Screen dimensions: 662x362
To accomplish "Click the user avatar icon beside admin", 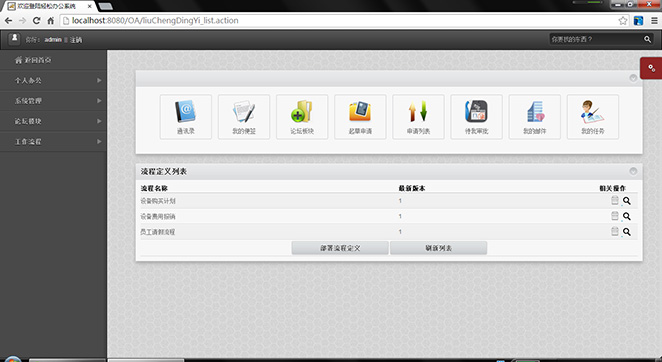I will 14,39.
